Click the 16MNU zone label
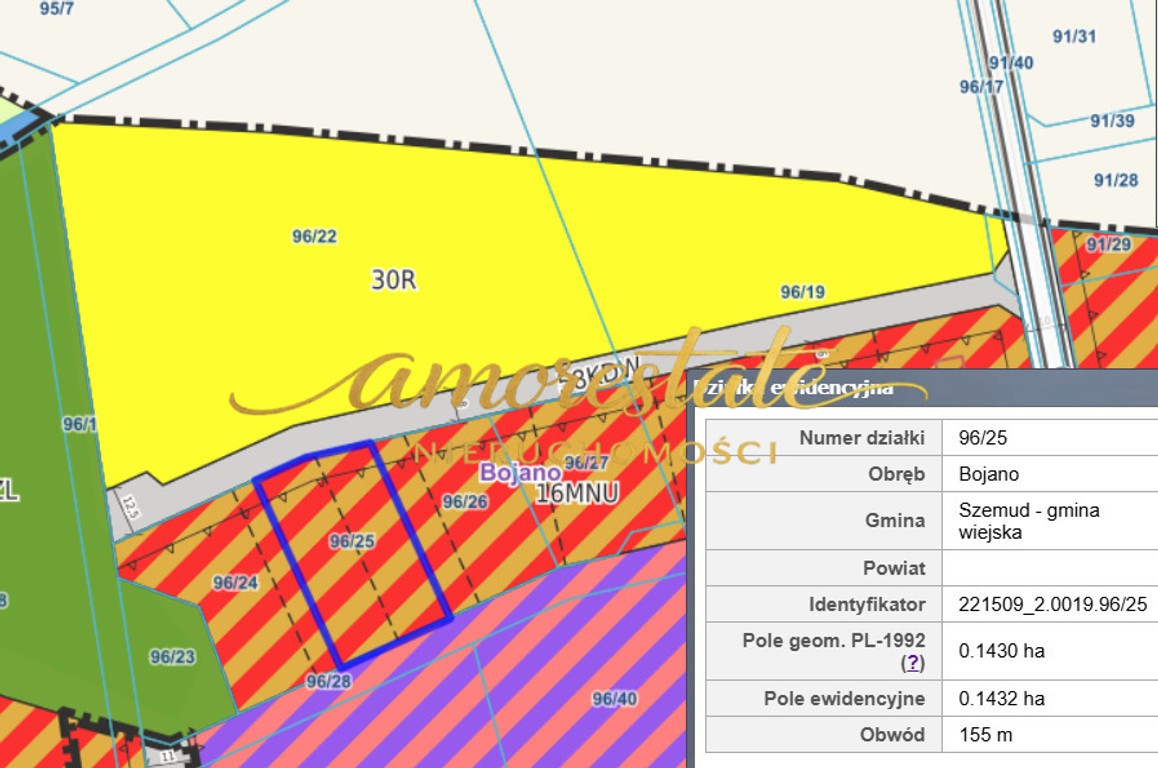The image size is (1158, 768). 577,493
